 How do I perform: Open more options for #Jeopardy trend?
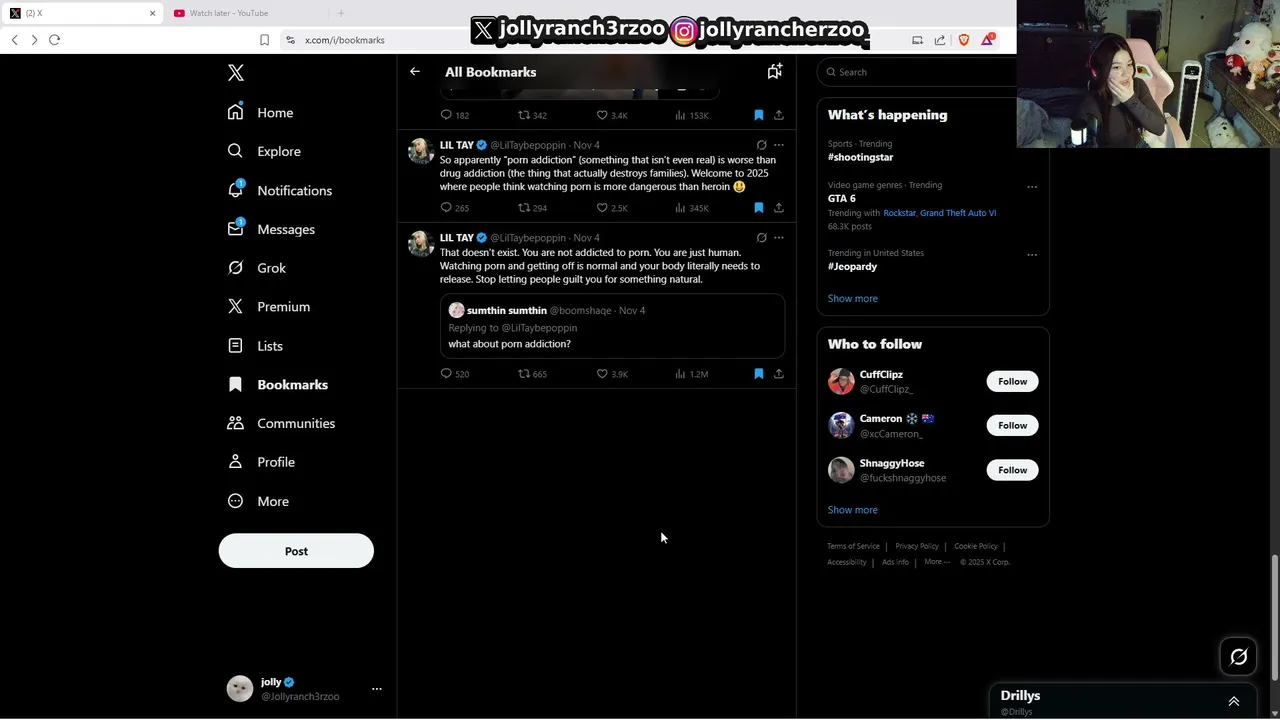coord(1032,255)
